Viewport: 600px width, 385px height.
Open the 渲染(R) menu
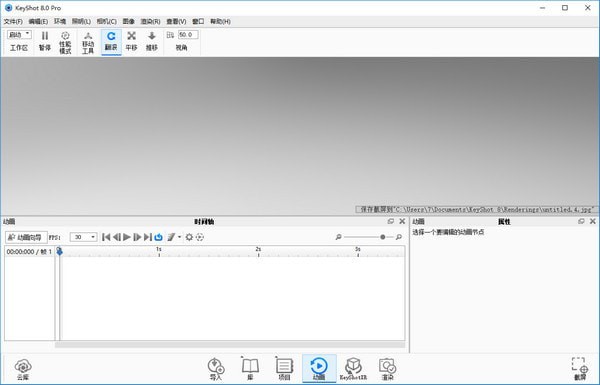[150, 21]
